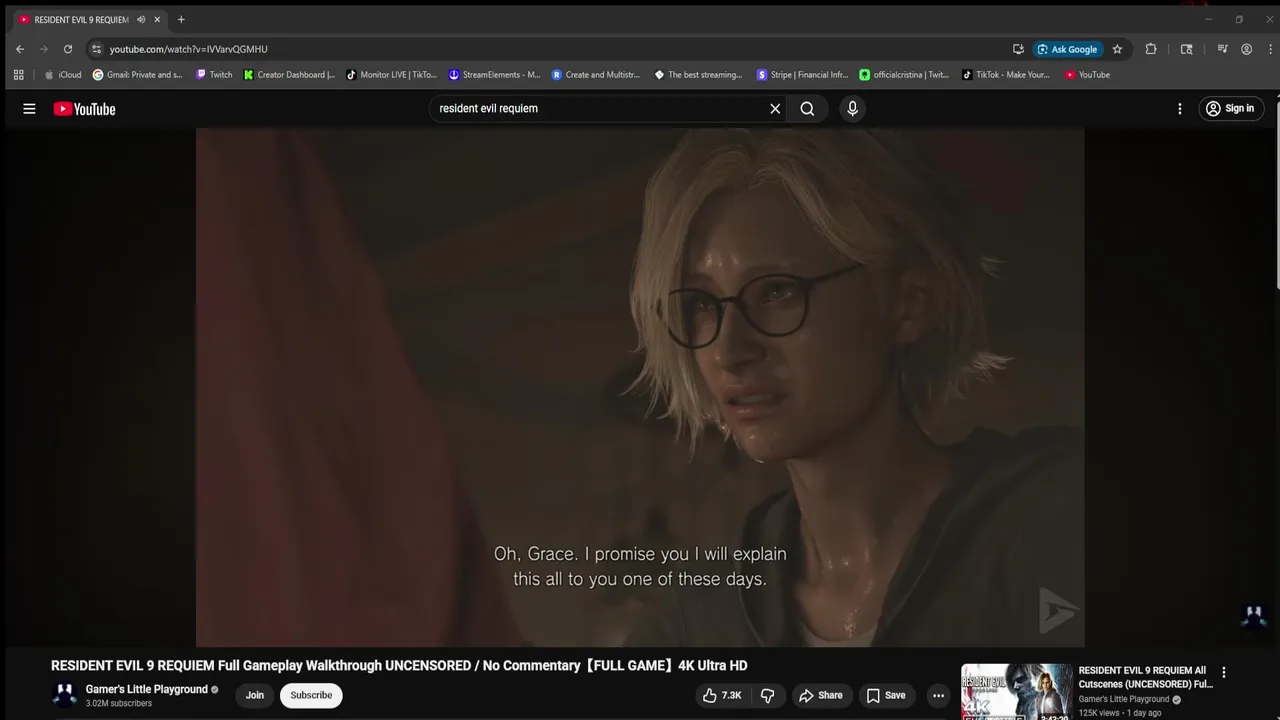
Task: Like the video with thumbs up
Action: point(721,696)
